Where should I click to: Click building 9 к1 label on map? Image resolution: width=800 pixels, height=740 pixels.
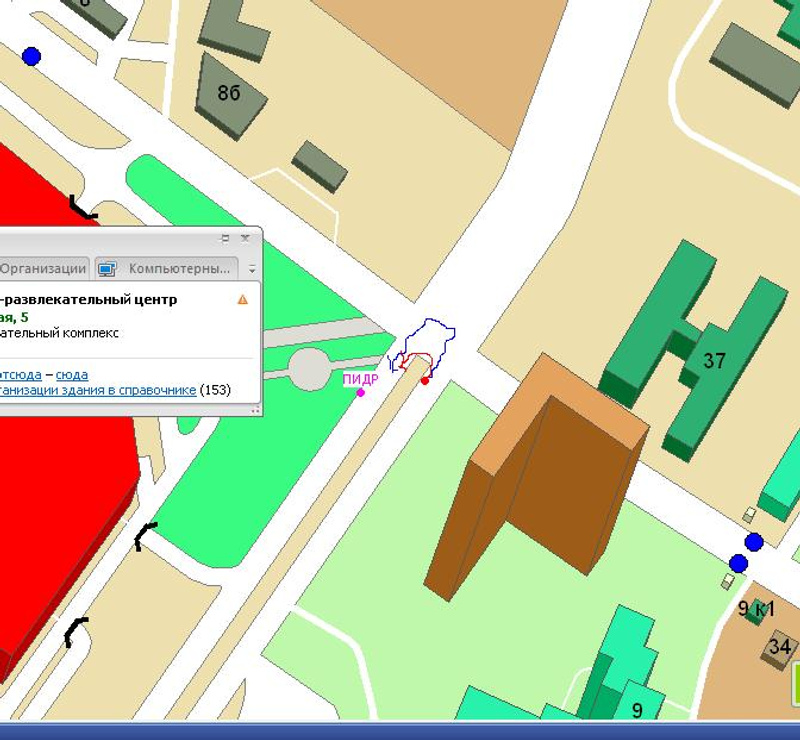pyautogui.click(x=756, y=609)
